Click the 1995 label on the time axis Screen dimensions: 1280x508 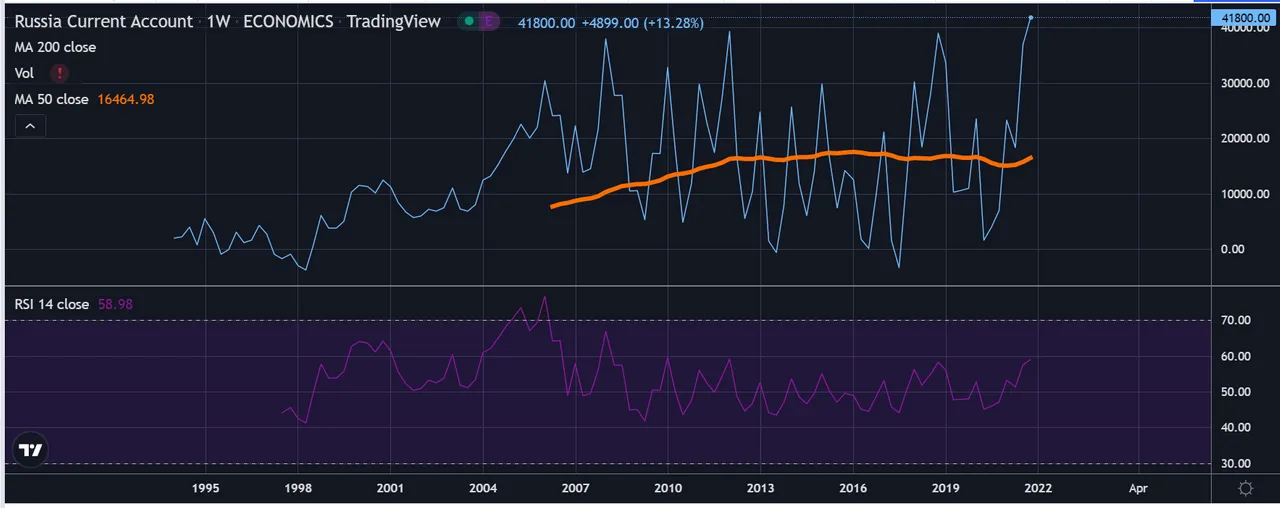(x=205, y=488)
